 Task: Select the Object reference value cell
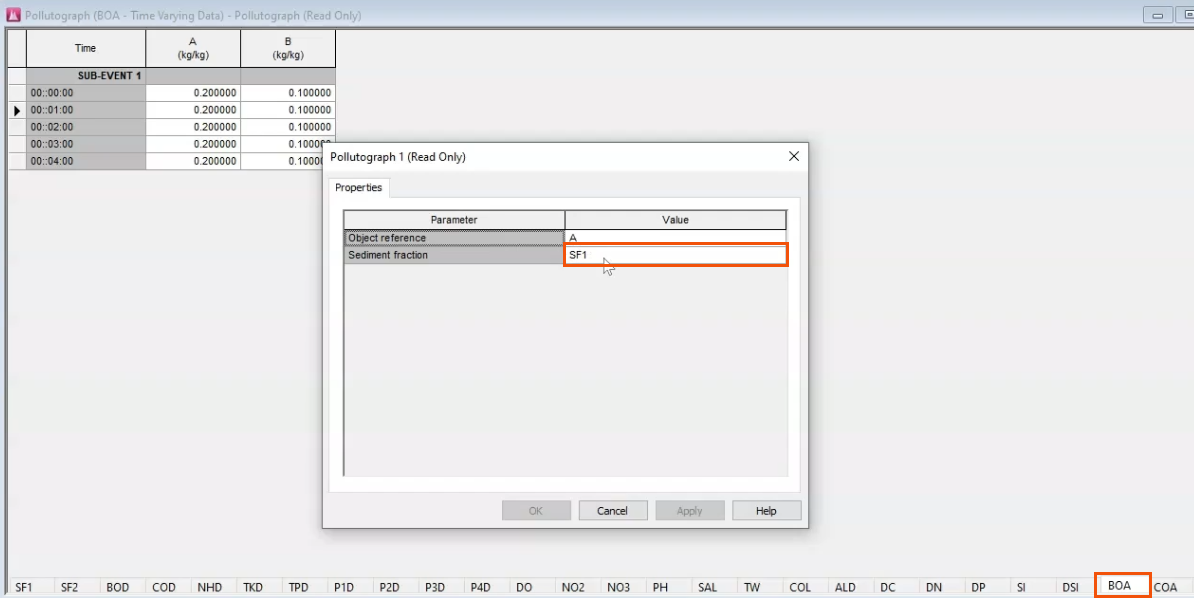[x=676, y=238]
